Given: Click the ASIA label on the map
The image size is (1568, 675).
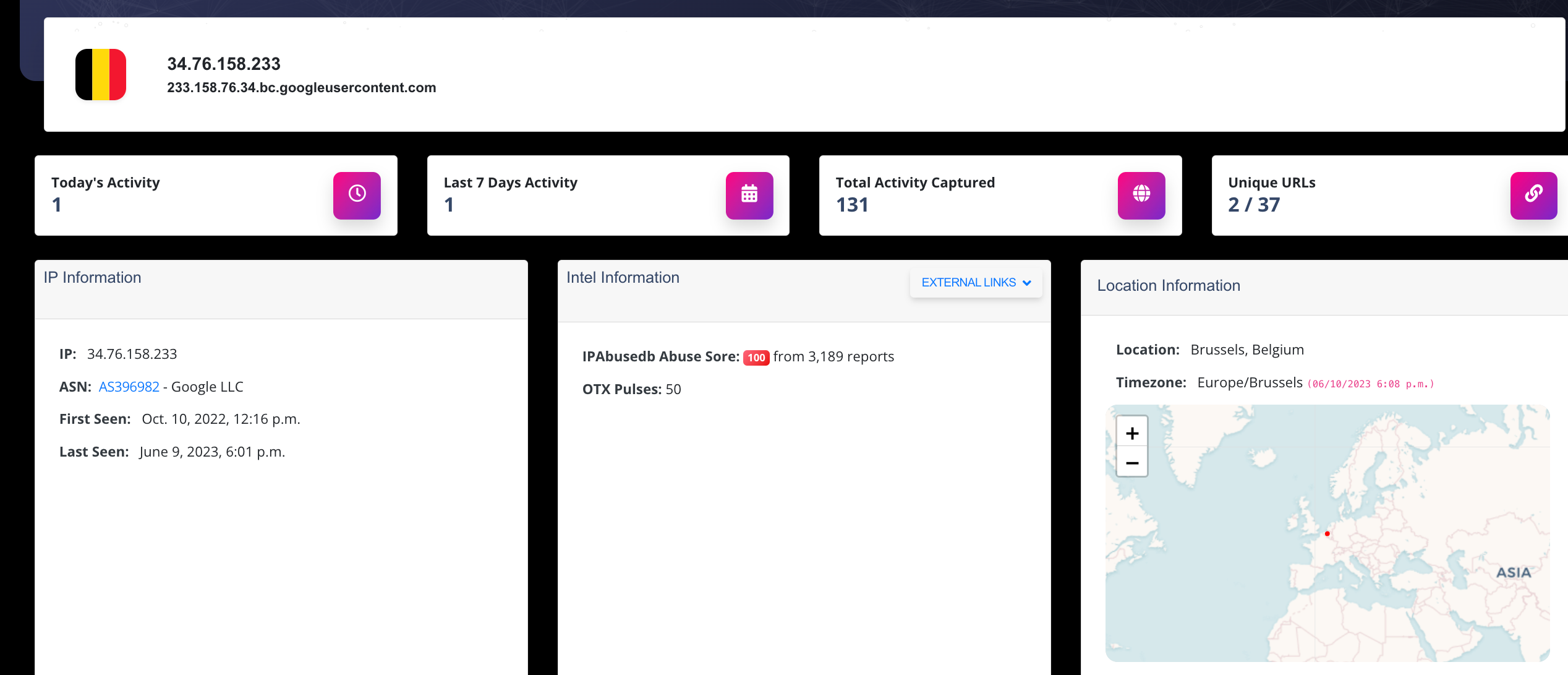Looking at the screenshot, I should [x=1513, y=572].
